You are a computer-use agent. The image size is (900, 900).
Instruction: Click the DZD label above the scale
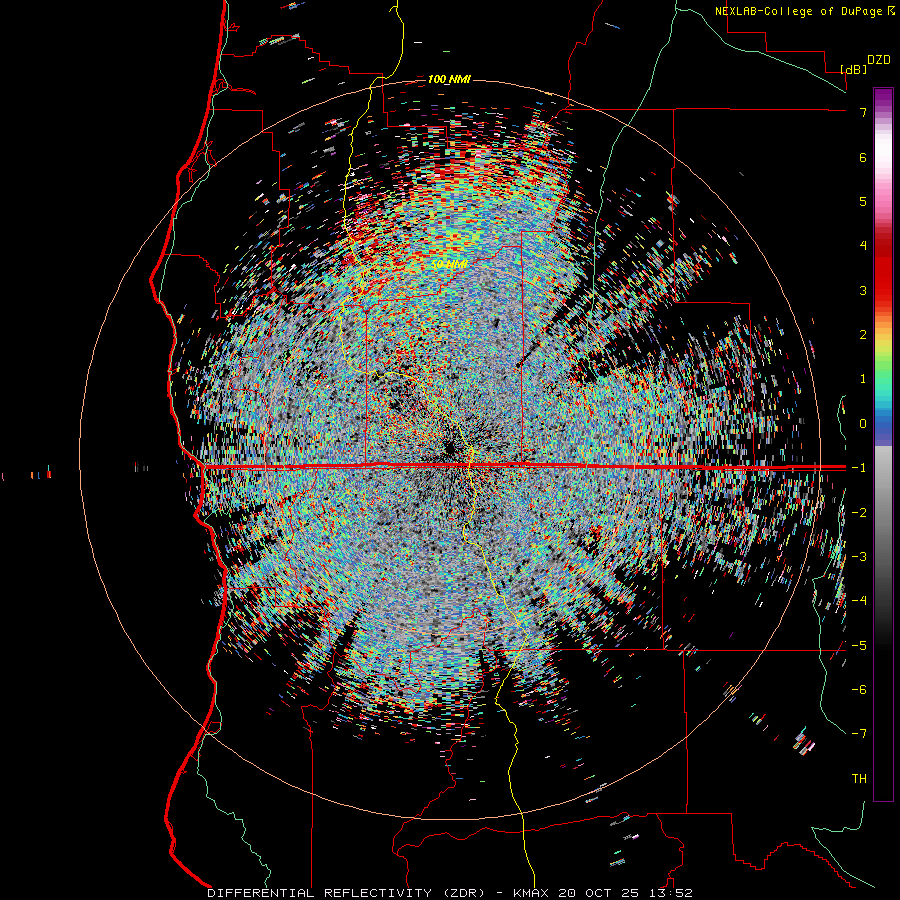[879, 60]
